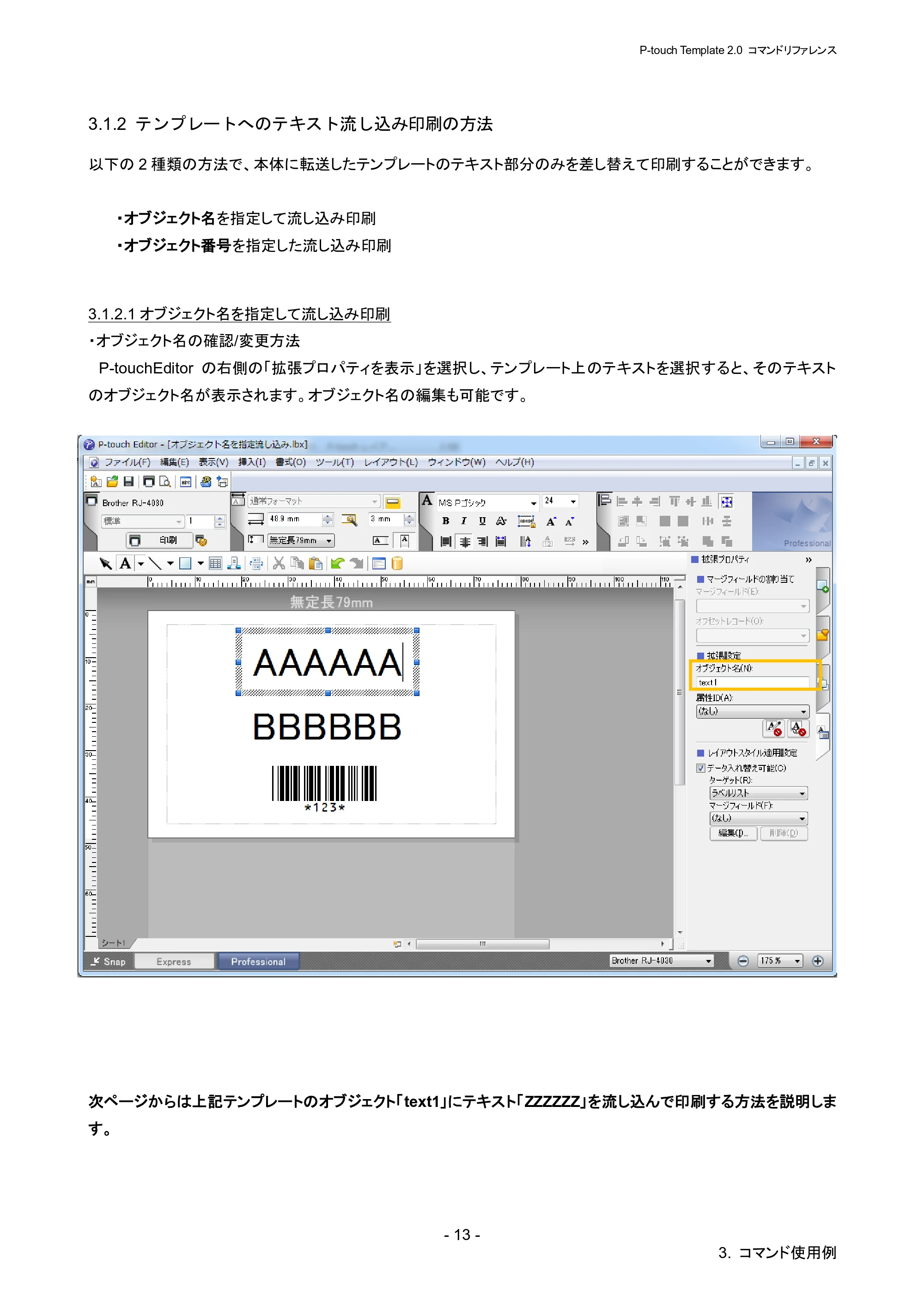Viewport: 924px width, 1308px height.
Task: Toggle Snap mode button
Action: click(108, 962)
